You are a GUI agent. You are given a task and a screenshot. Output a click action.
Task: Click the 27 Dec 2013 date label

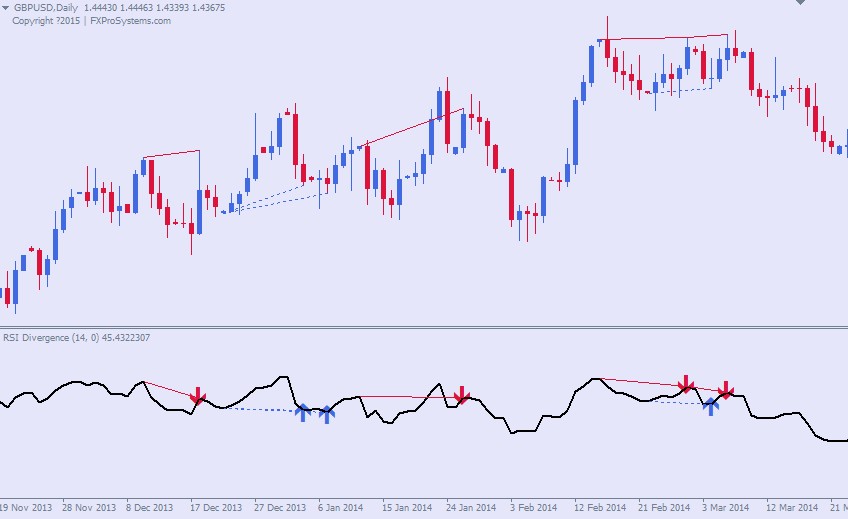tap(280, 508)
